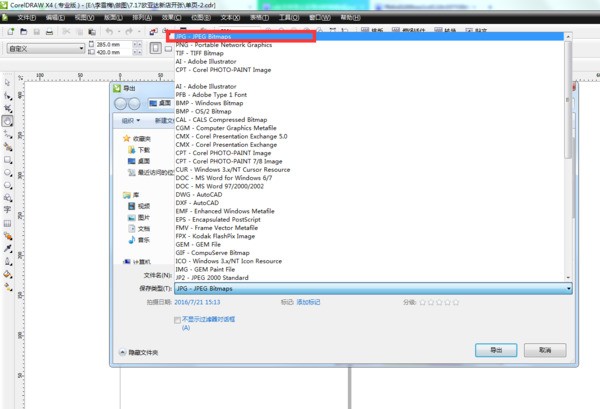The height and width of the screenshot is (409, 600).
Task: Select the Pick tool in the toolbox
Action: [x=7, y=82]
